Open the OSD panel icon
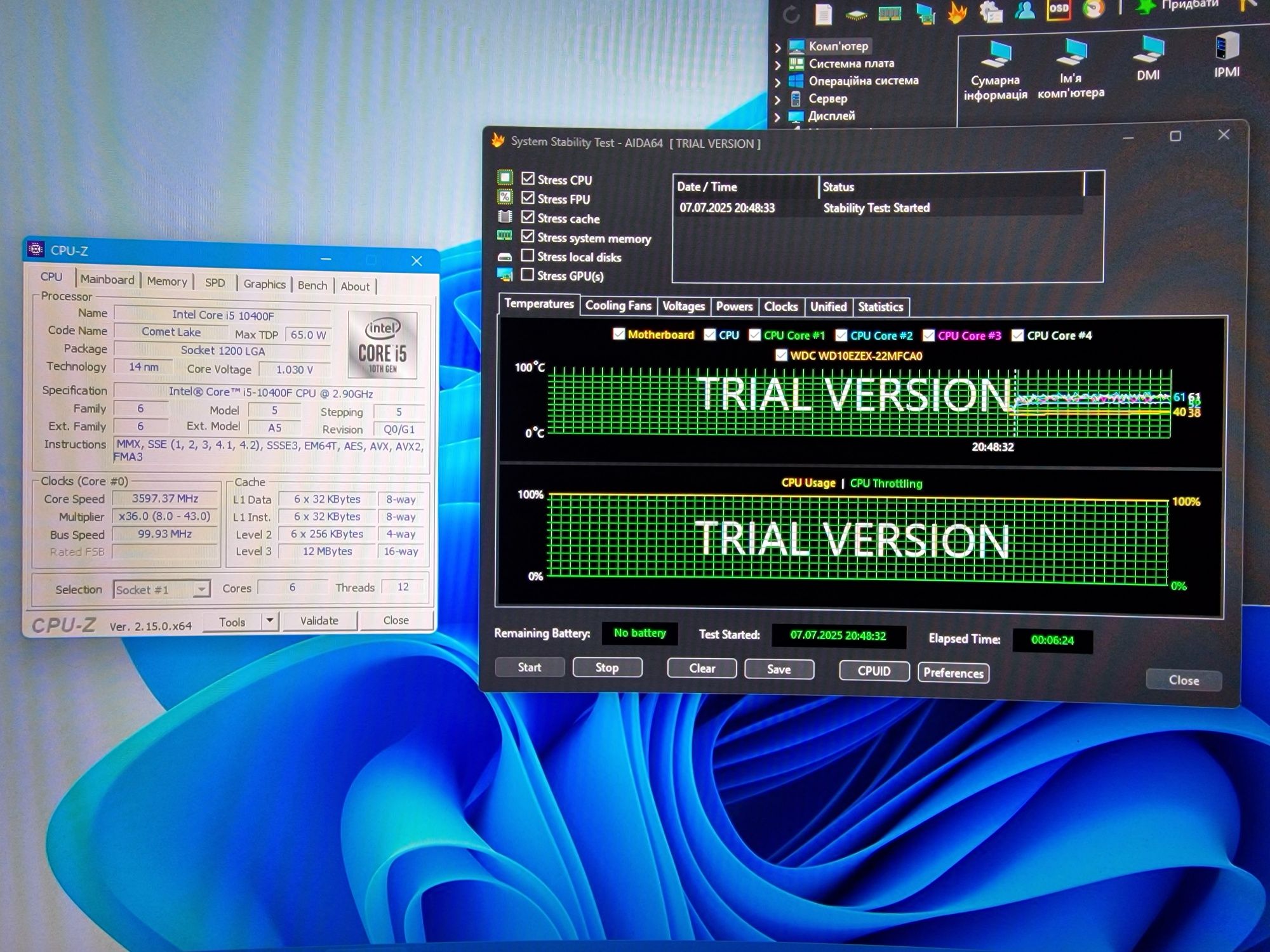The width and height of the screenshot is (1270, 952). (1059, 9)
